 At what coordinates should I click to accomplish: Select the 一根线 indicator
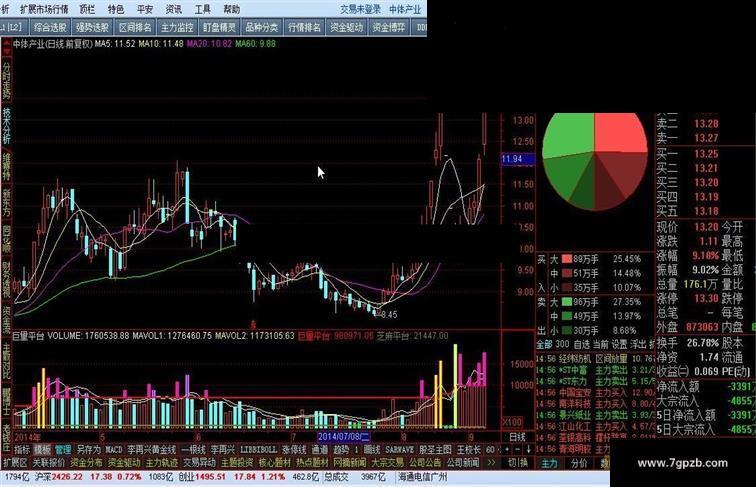click(193, 449)
